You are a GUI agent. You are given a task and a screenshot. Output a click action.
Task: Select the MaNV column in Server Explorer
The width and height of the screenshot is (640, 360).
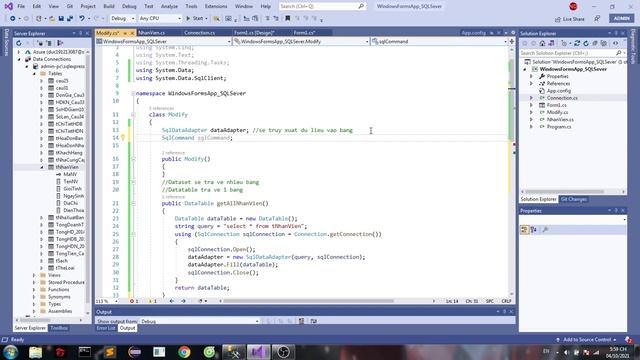point(70,174)
